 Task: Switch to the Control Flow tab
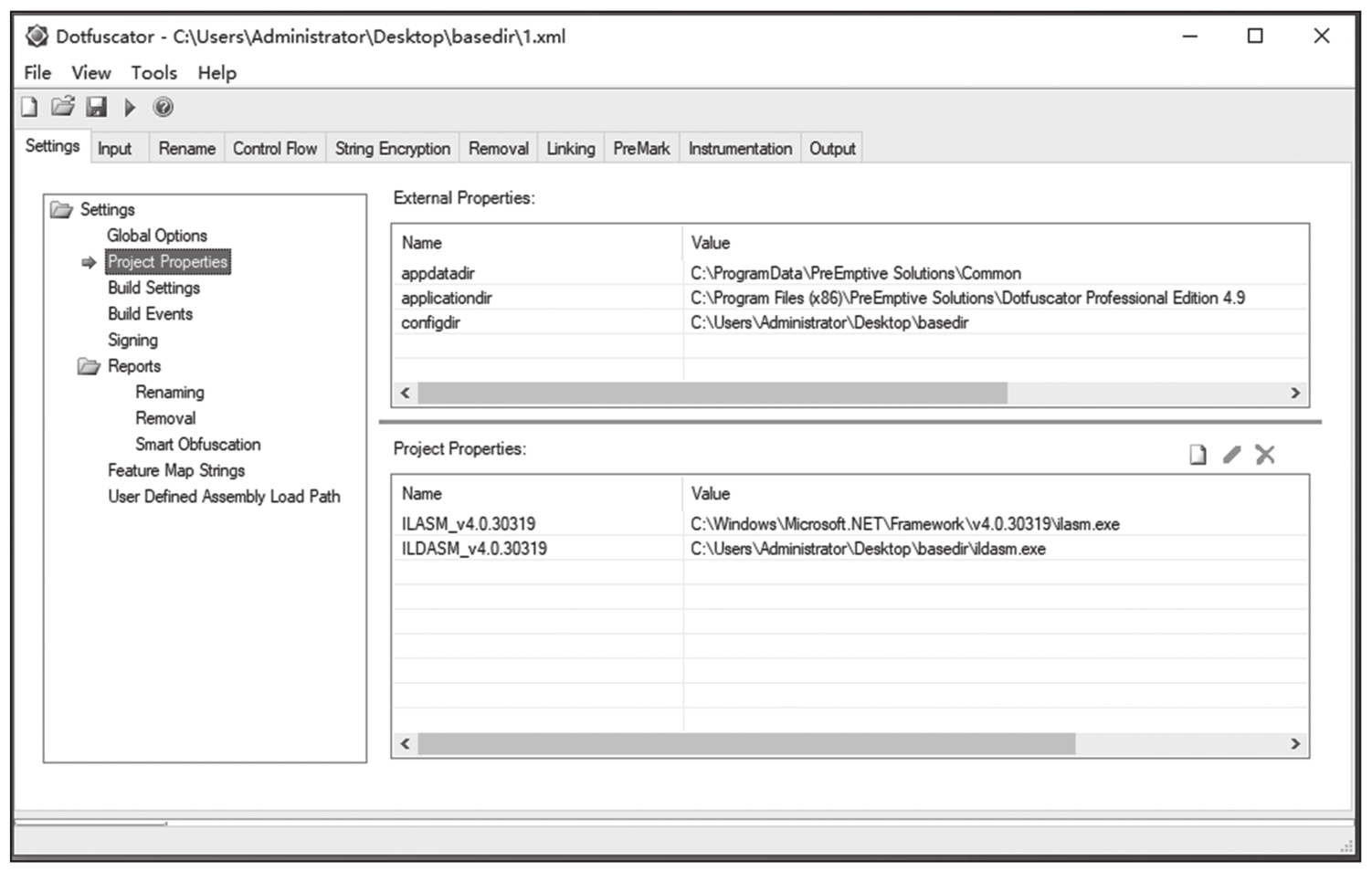pyautogui.click(x=275, y=149)
